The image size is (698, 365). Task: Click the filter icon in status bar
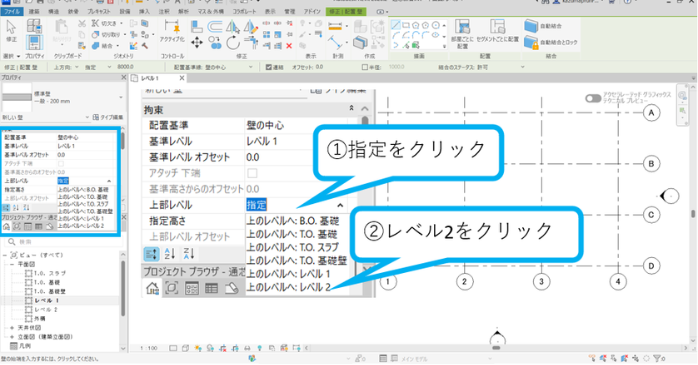point(657,358)
